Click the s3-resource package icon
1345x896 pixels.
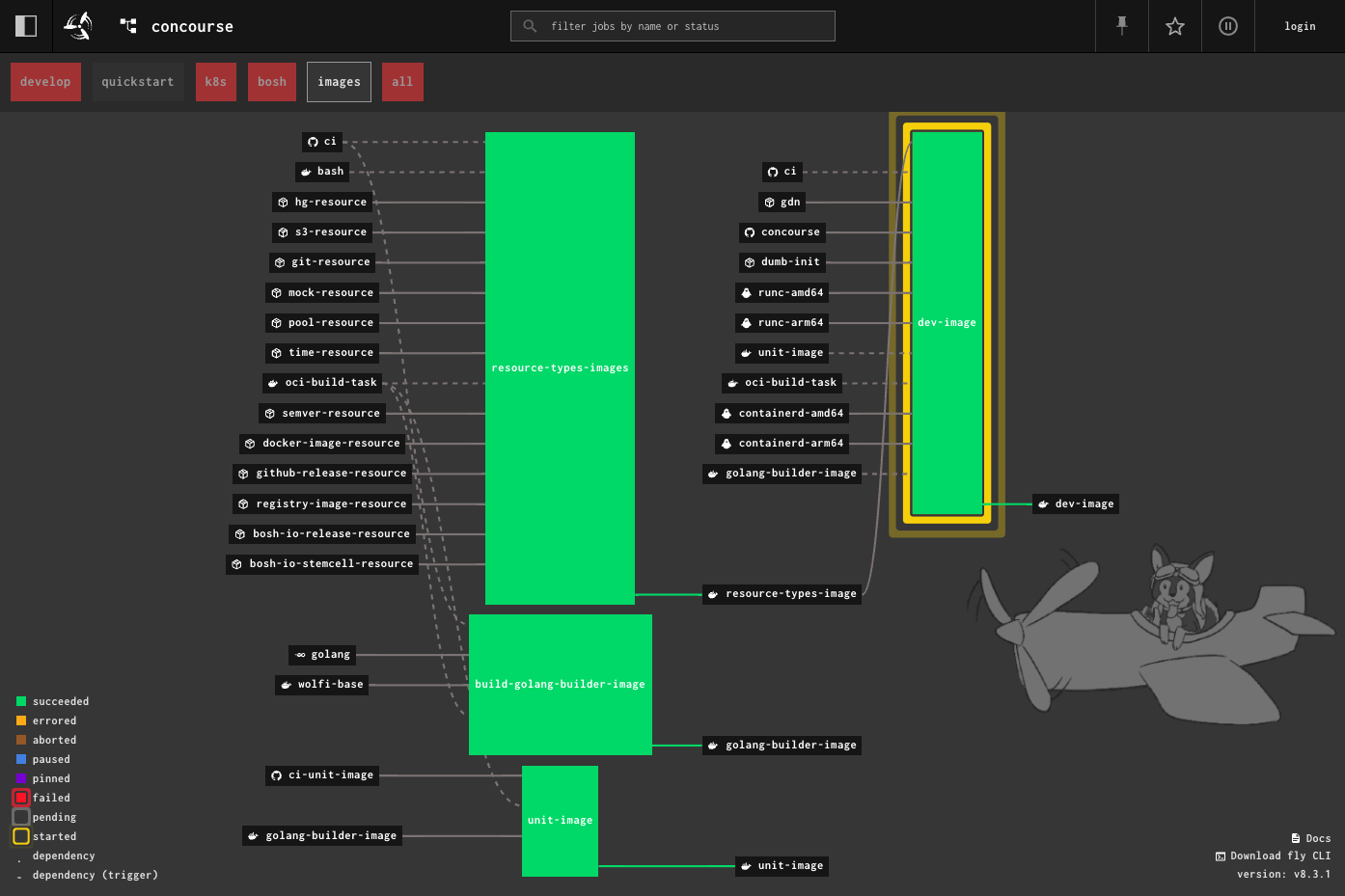click(x=283, y=232)
